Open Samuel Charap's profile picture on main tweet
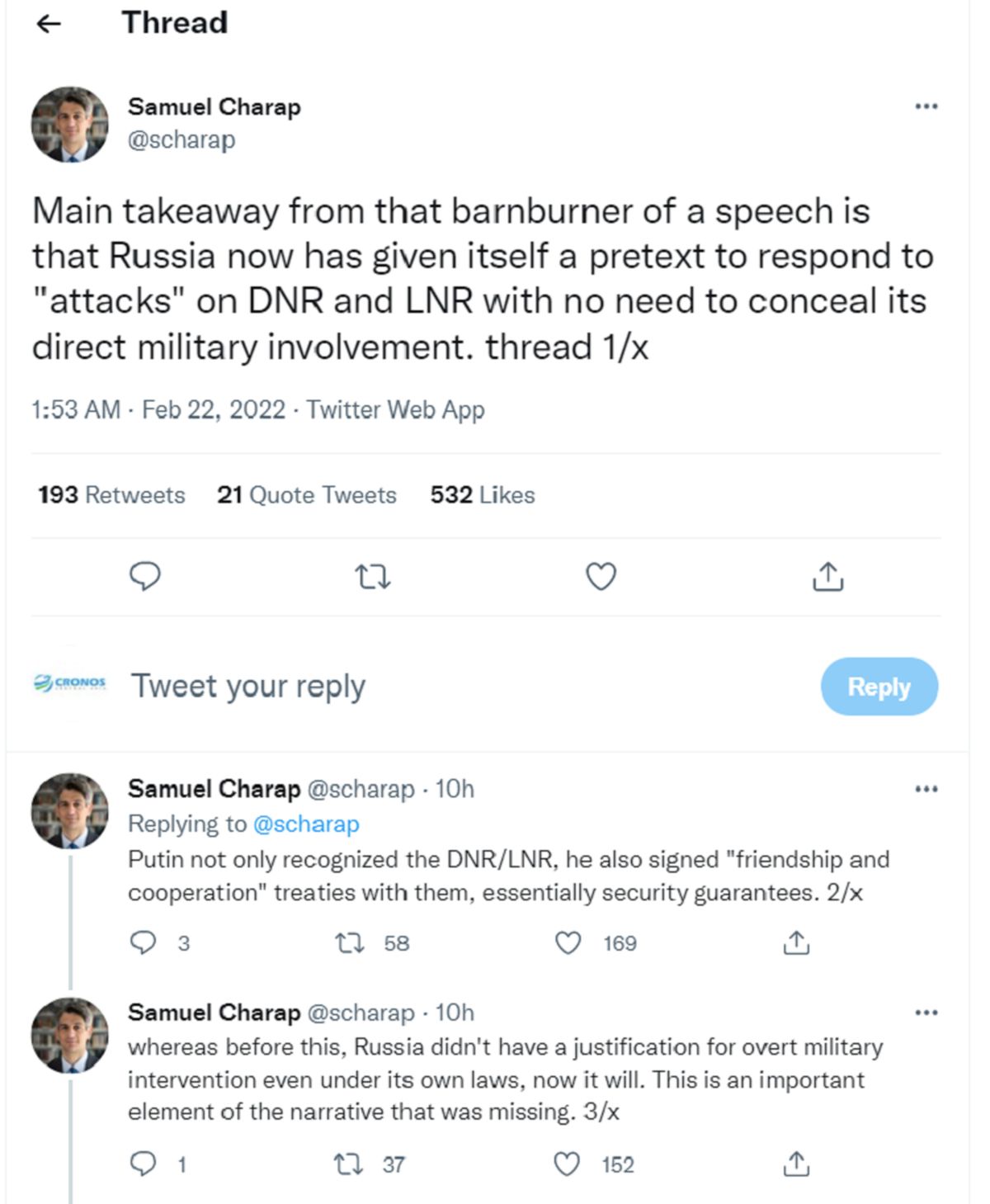 [x=70, y=125]
